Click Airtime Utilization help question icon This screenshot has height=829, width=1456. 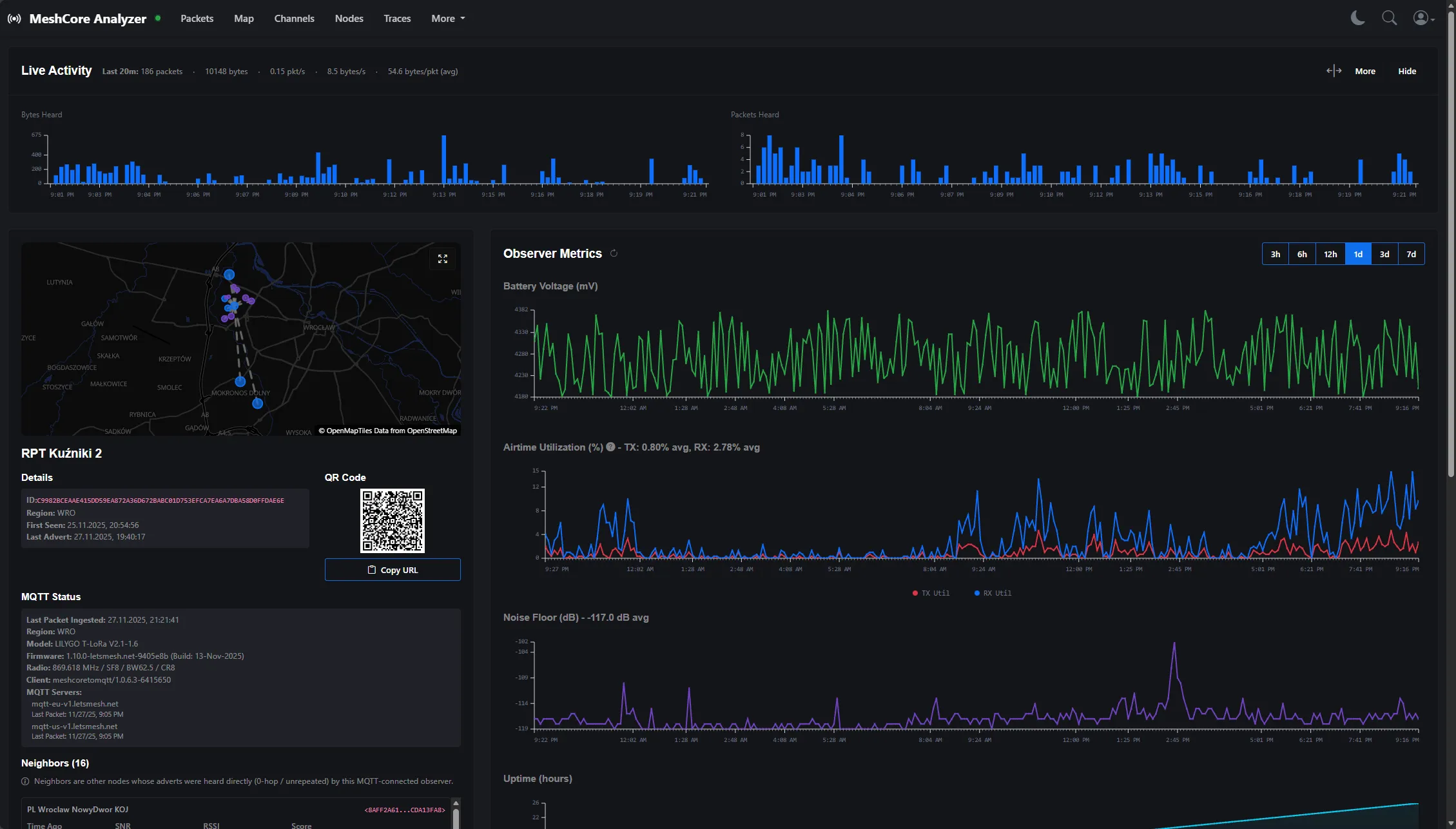(610, 447)
